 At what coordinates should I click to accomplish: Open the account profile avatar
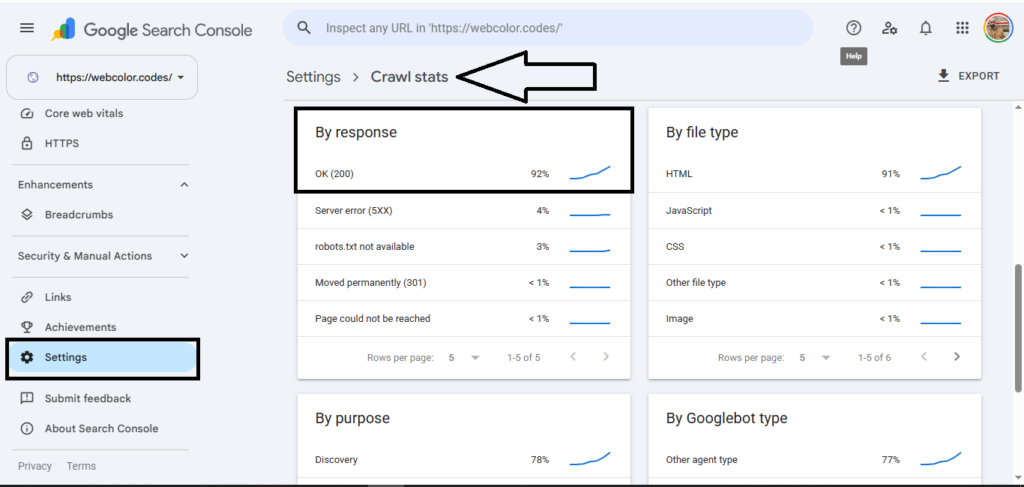[999, 28]
